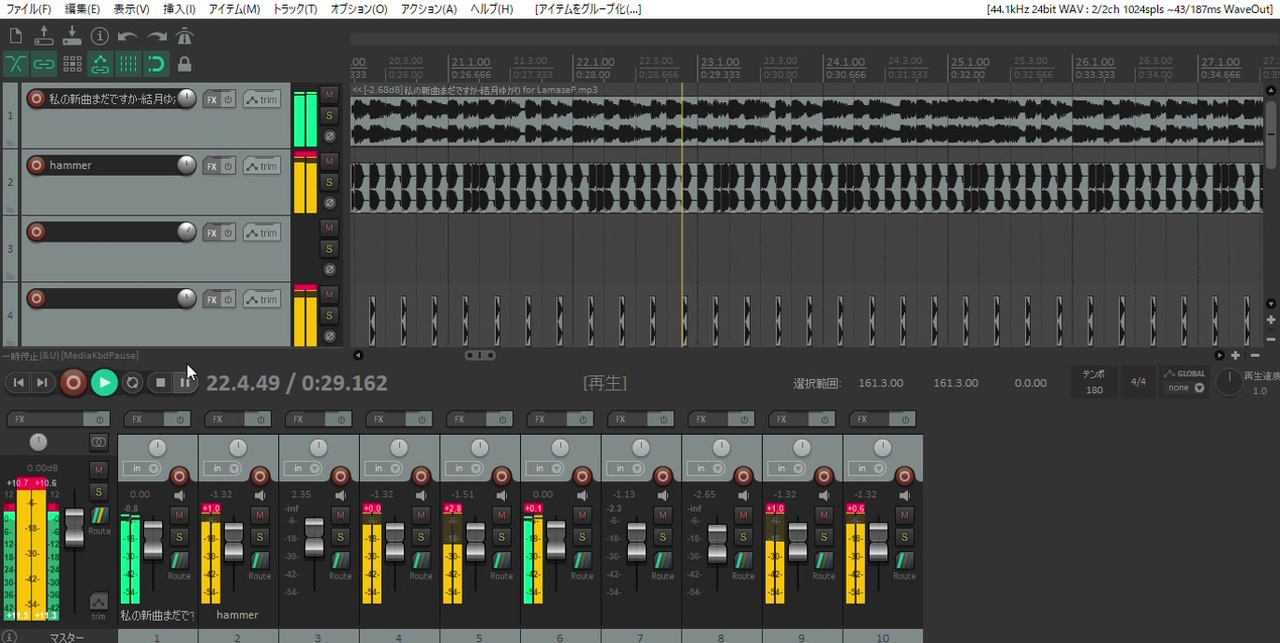Open input dropdown on mixer channel 1
Screen dimensions: 1280x643
[x=141, y=468]
